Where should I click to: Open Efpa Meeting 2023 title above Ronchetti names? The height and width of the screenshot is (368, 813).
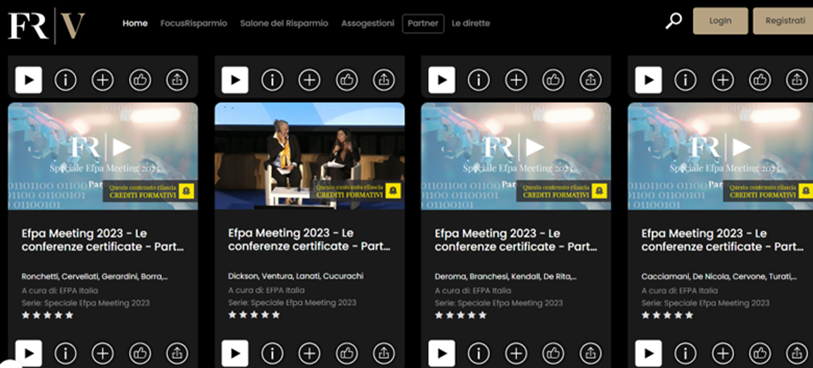pyautogui.click(x=103, y=240)
